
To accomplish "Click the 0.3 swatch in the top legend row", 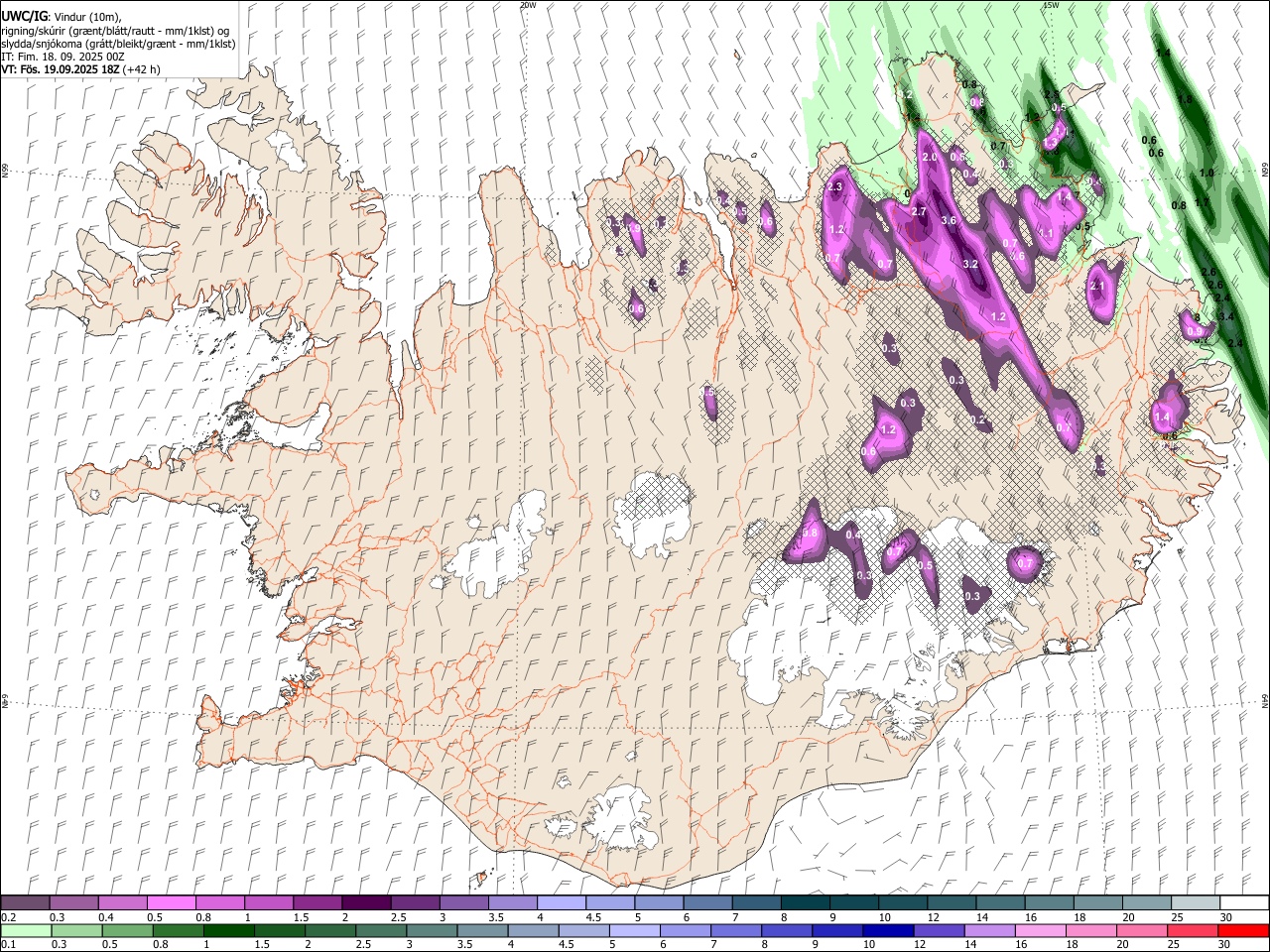I will pos(73,902).
